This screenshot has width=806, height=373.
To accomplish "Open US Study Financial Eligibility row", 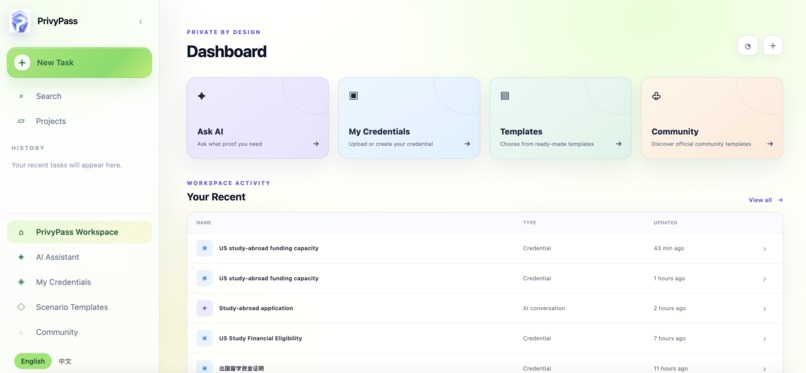I will 485,339.
